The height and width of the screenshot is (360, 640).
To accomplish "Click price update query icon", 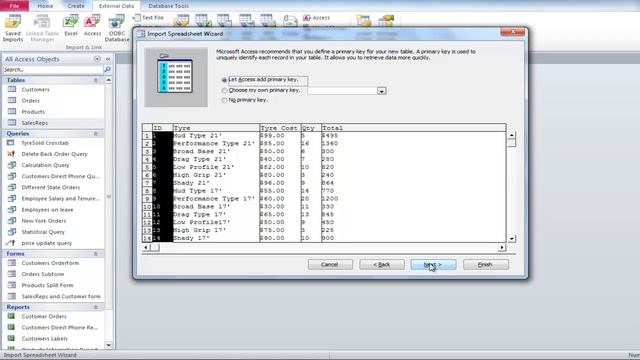I will click(11, 243).
